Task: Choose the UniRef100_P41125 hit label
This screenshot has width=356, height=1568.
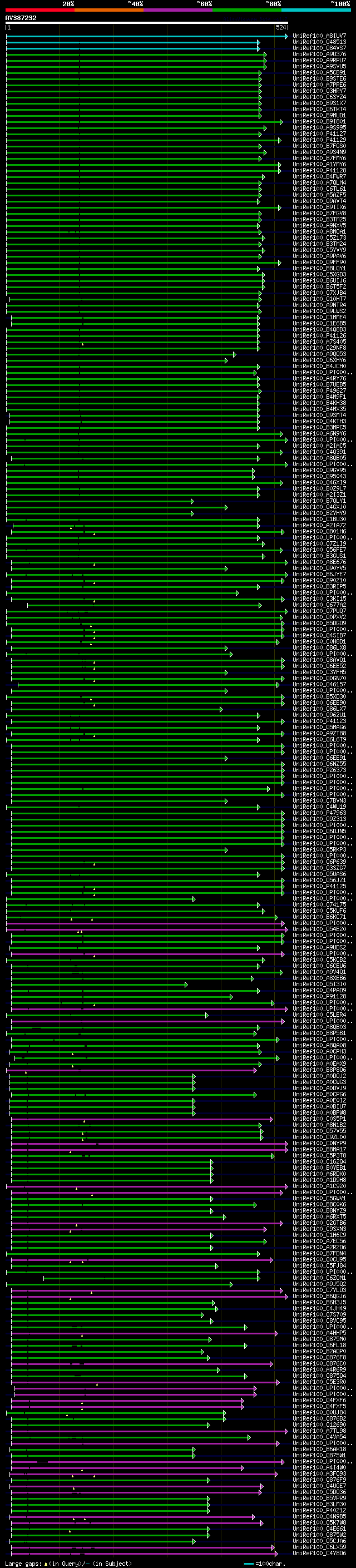Action: pyautogui.click(x=319, y=886)
